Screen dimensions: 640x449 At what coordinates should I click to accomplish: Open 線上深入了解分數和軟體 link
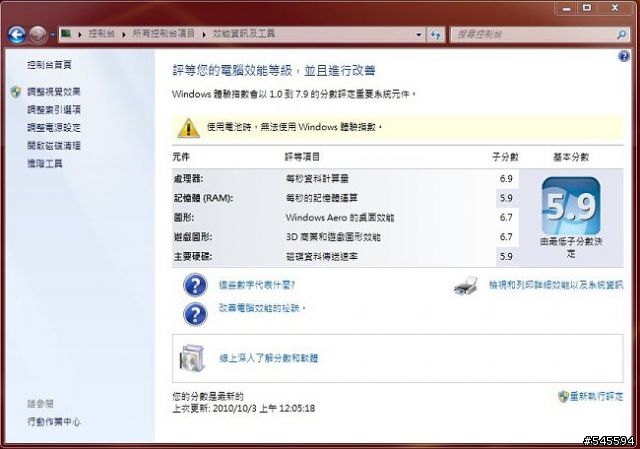pyautogui.click(x=269, y=358)
